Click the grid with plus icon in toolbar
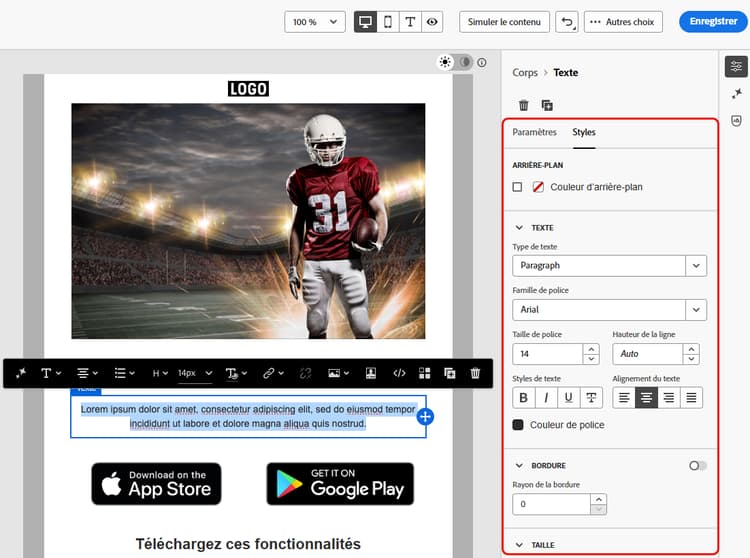The image size is (750, 558). tap(424, 373)
